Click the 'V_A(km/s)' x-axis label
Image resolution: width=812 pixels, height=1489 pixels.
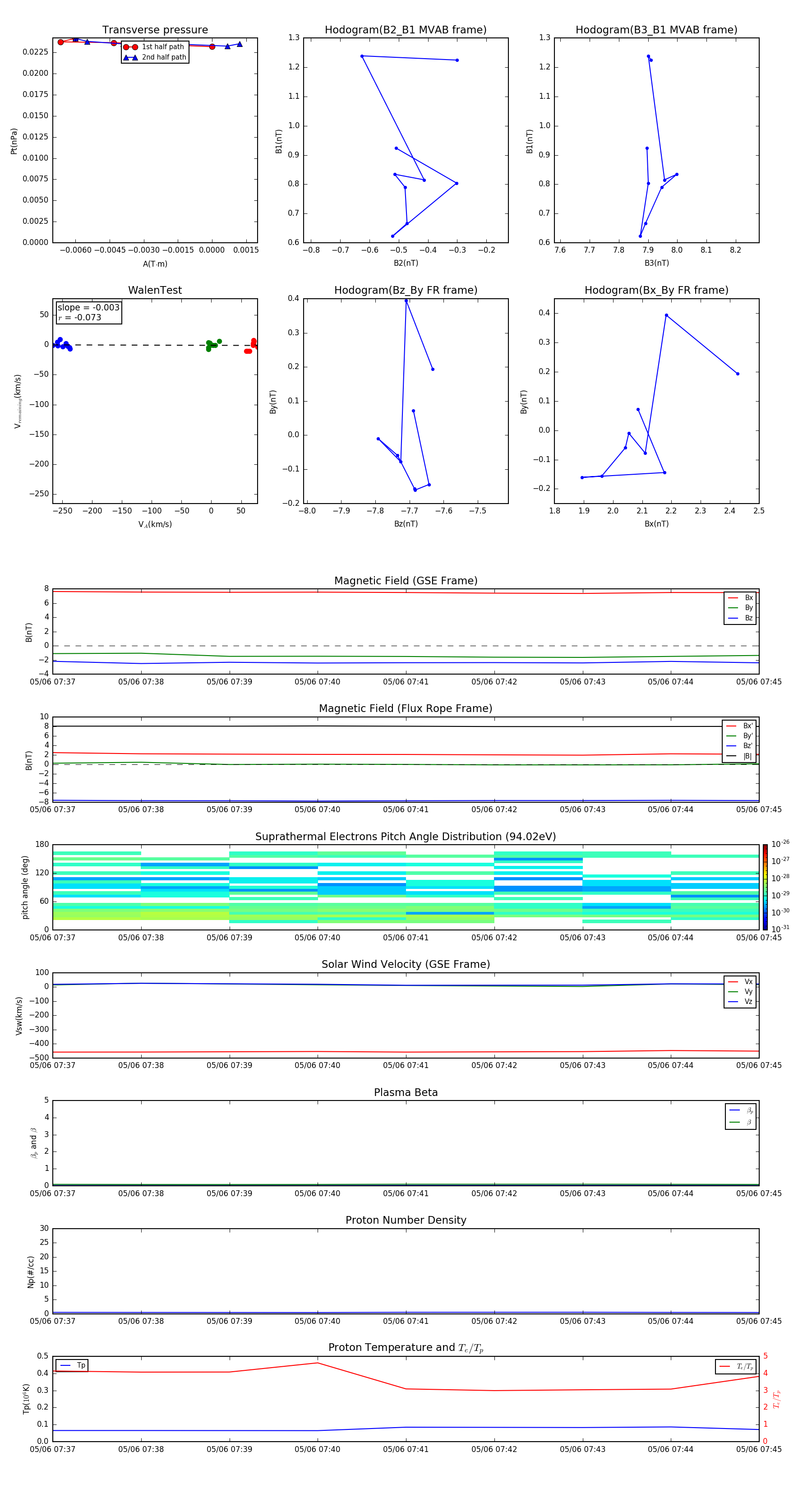click(x=155, y=524)
